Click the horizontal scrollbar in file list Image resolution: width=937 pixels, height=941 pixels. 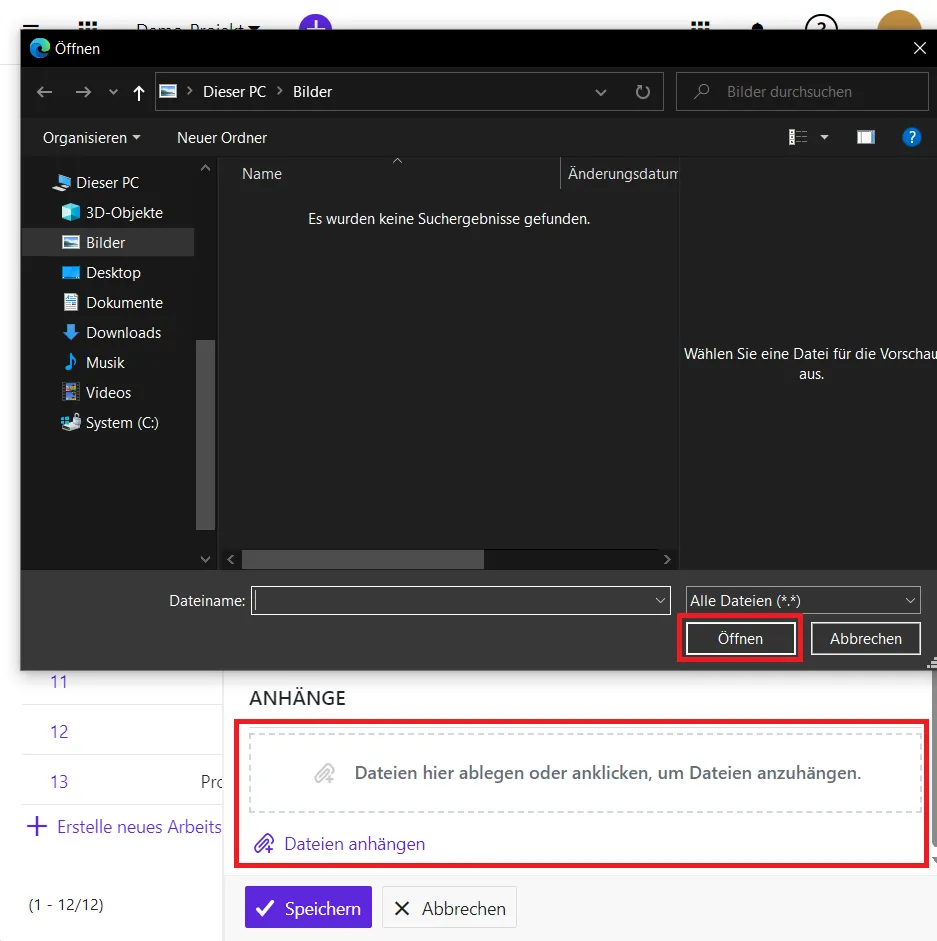(363, 559)
